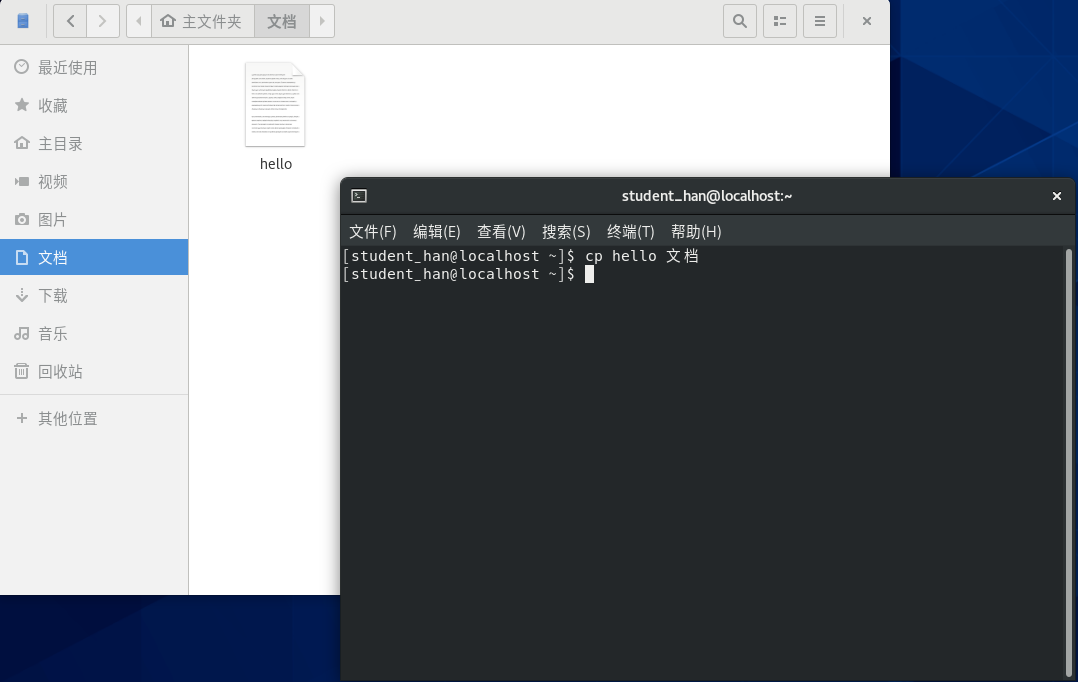Open the terminal 编辑(E) menu

click(x=437, y=232)
